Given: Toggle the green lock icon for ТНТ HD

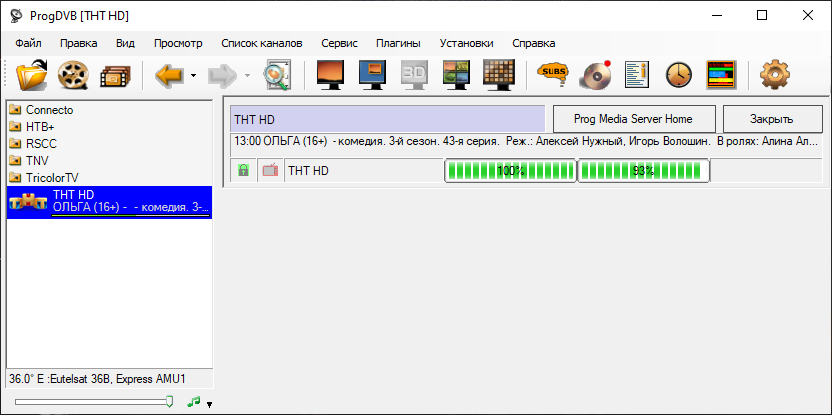Looking at the screenshot, I should pyautogui.click(x=244, y=170).
